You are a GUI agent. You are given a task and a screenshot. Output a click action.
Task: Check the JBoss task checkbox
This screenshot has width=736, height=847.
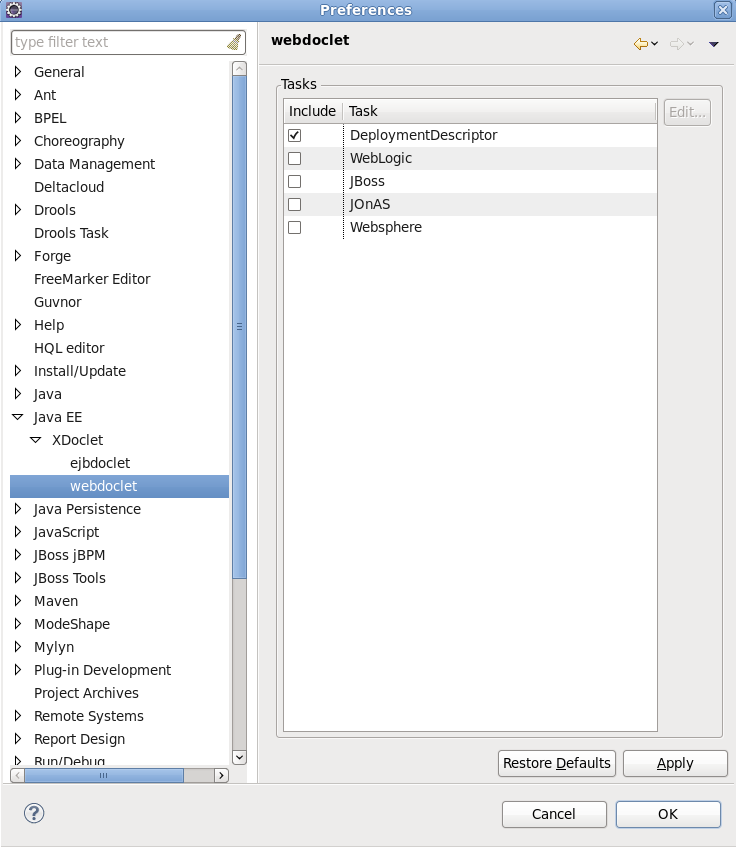point(295,181)
